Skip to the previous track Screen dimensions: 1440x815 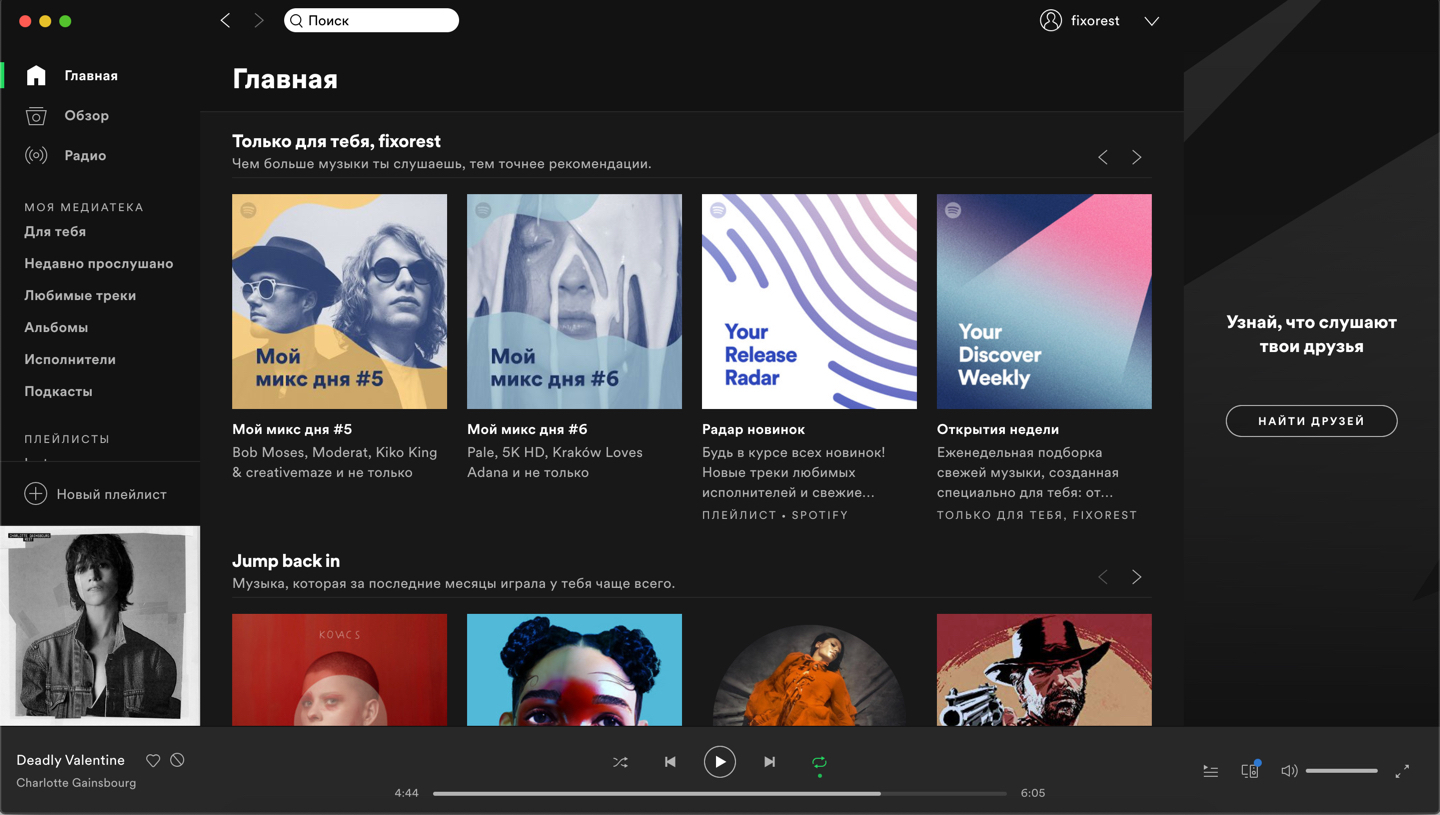[670, 762]
